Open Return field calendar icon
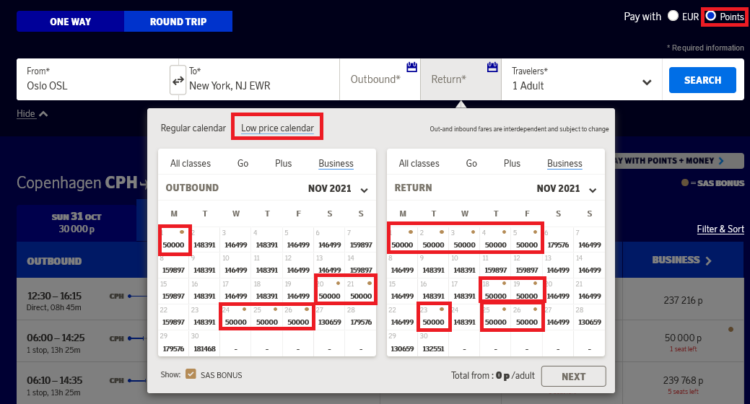 492,67
